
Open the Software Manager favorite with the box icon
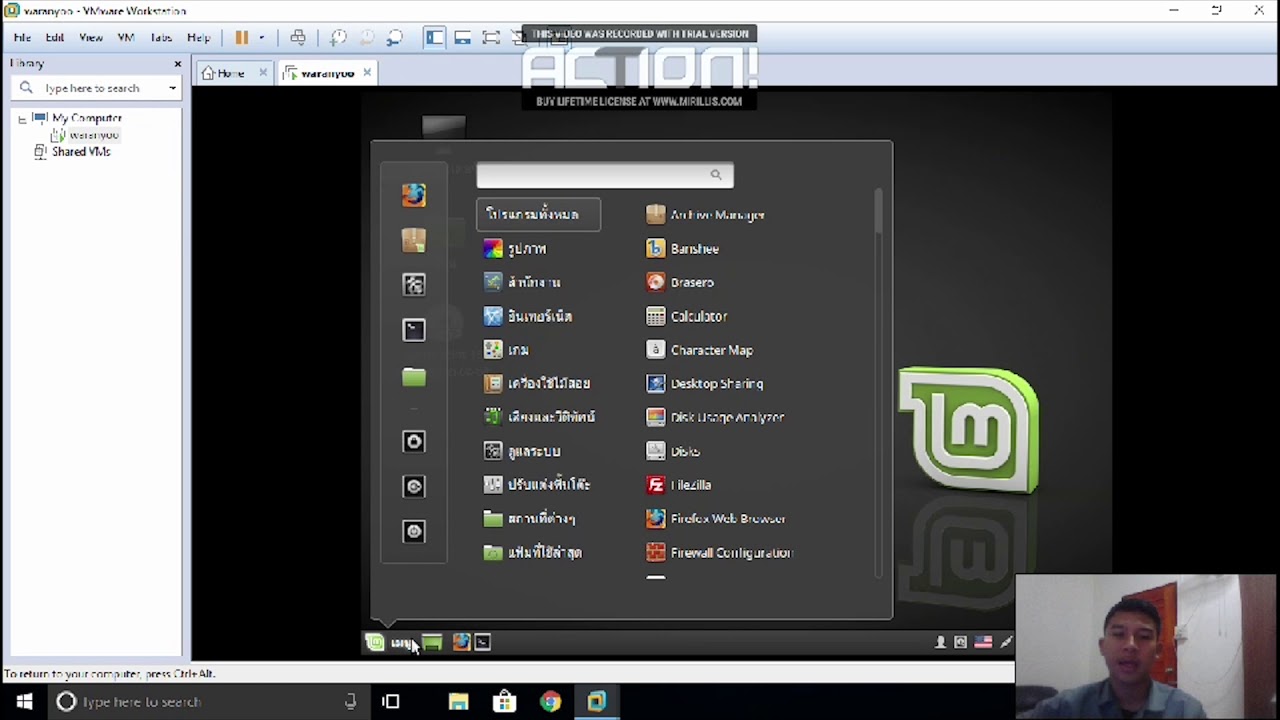point(414,240)
